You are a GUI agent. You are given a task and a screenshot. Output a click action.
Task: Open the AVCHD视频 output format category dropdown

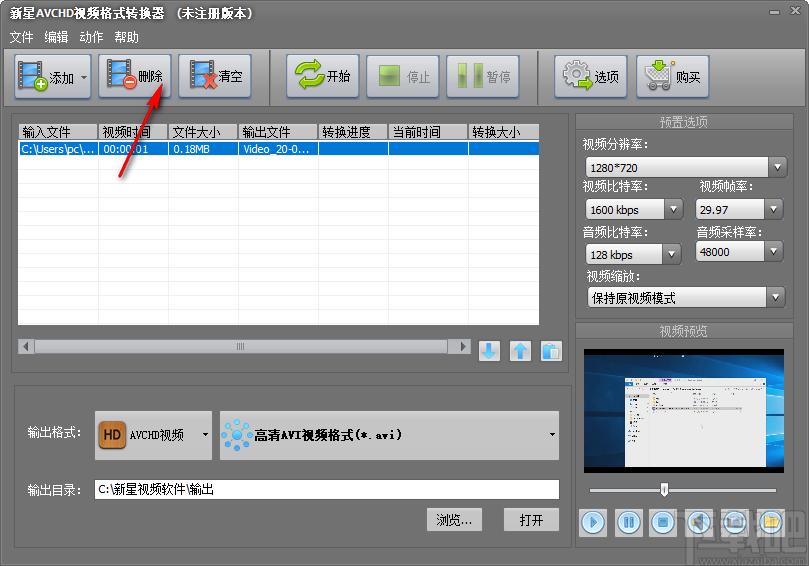153,435
